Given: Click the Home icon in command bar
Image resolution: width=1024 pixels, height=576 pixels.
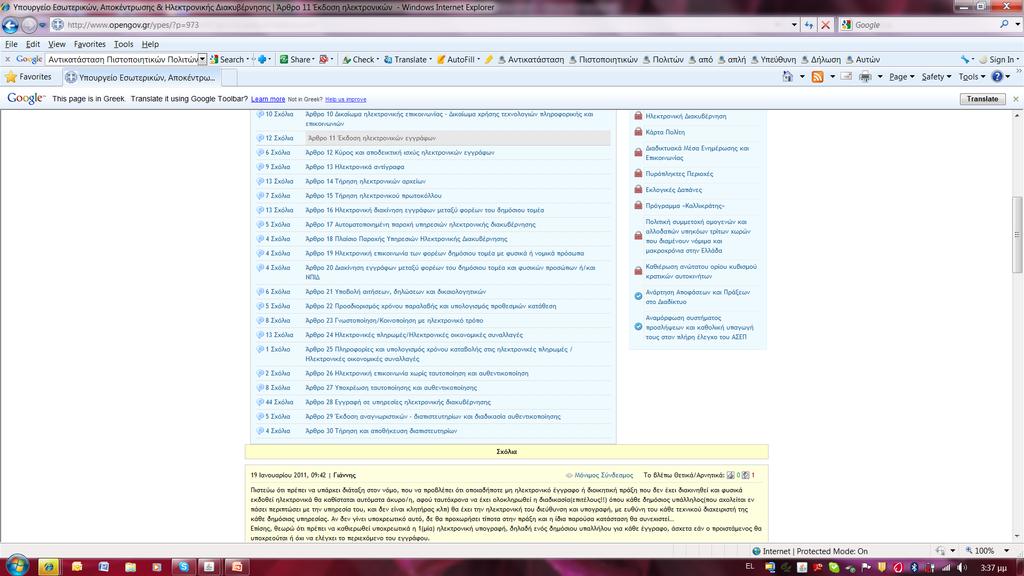Looking at the screenshot, I should click(x=788, y=77).
